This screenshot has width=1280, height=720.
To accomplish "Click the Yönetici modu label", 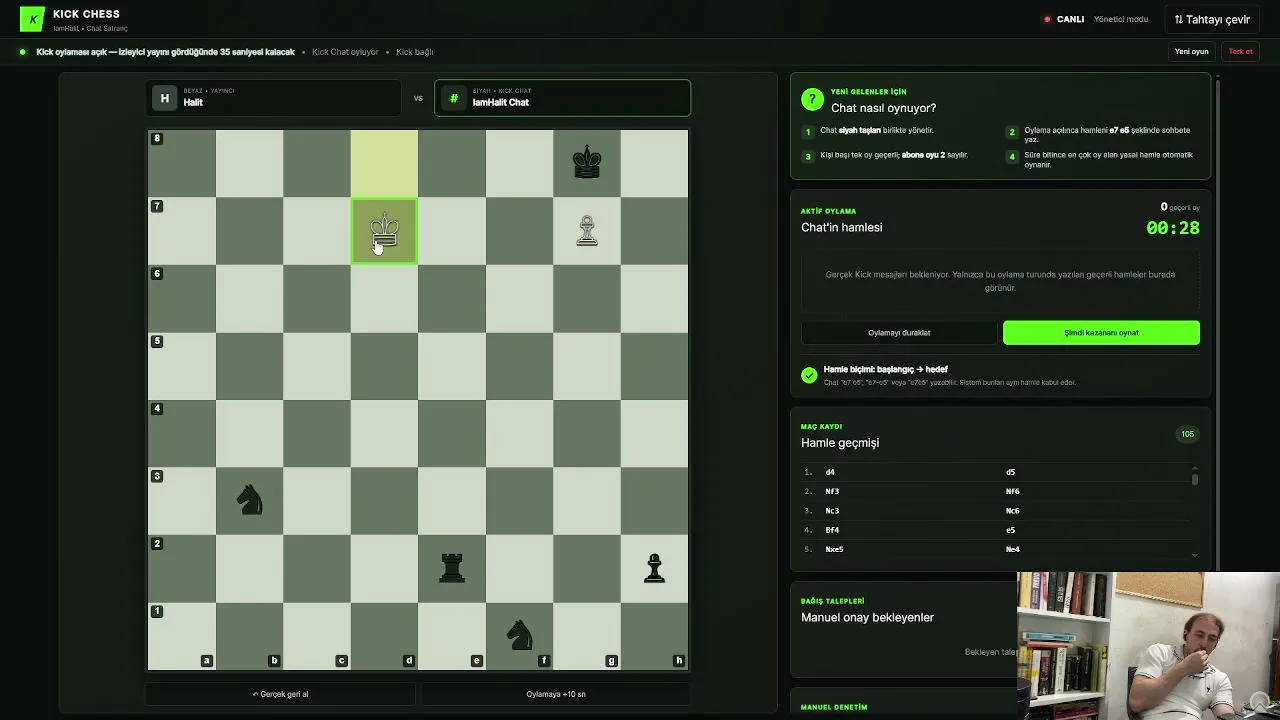I will [x=1121, y=19].
